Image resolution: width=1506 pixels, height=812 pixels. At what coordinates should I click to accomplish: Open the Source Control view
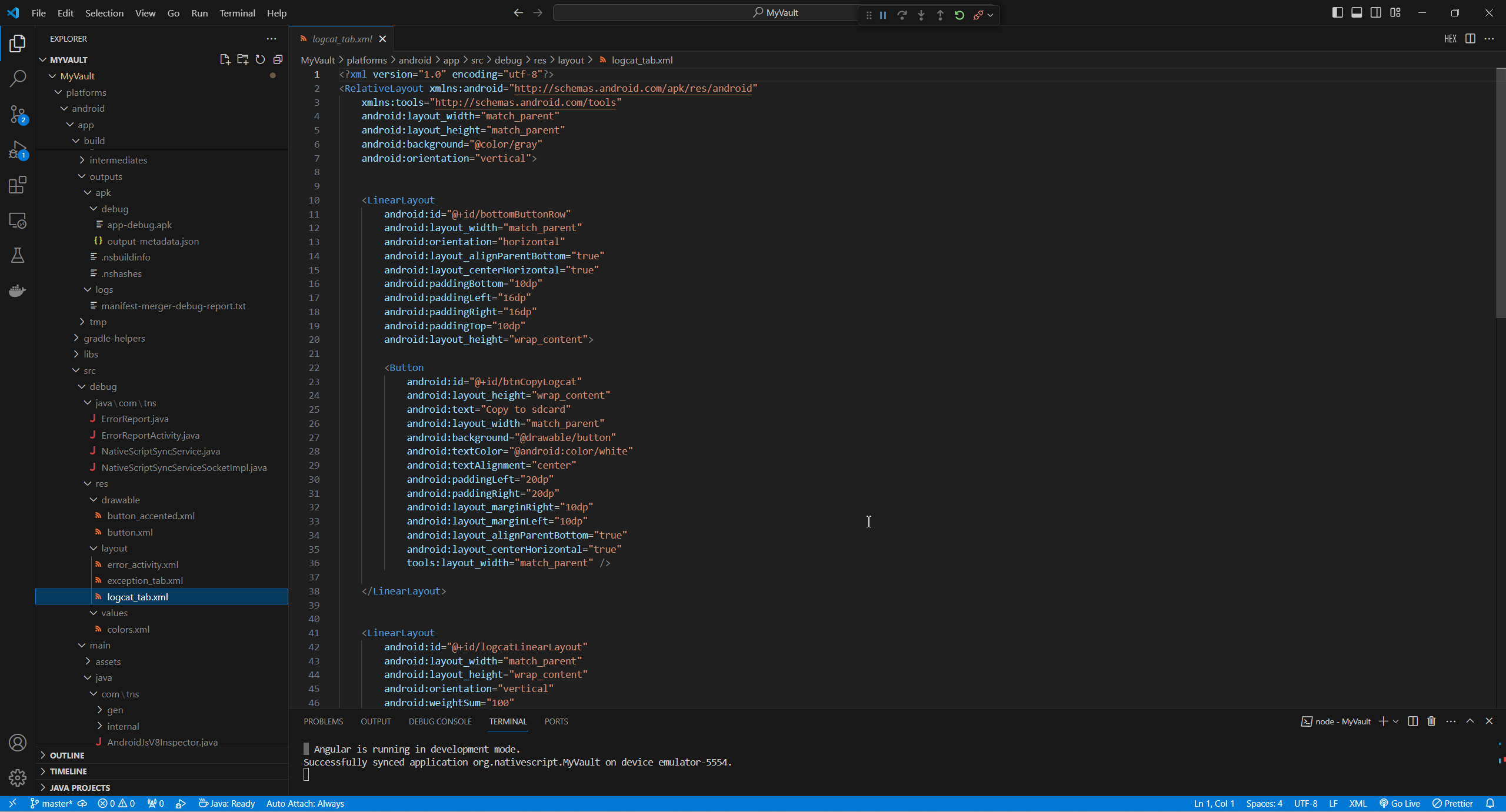point(18,114)
